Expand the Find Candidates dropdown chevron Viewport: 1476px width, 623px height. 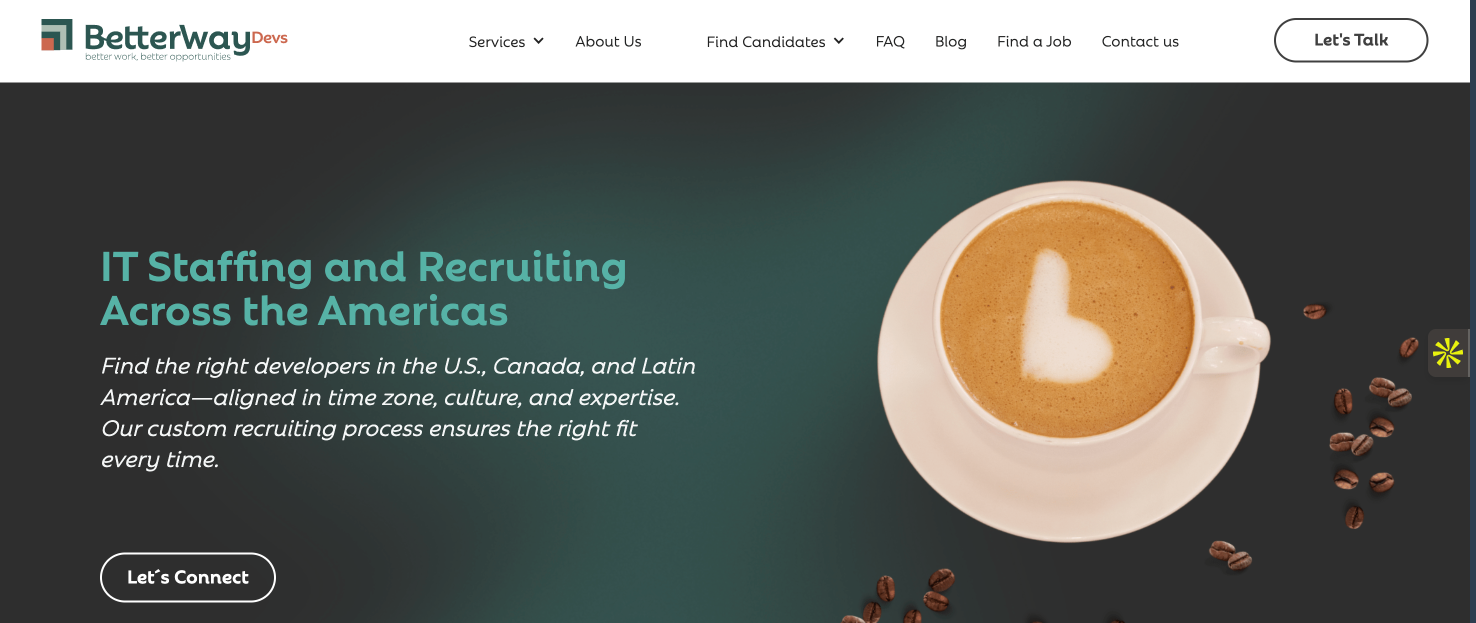point(838,41)
